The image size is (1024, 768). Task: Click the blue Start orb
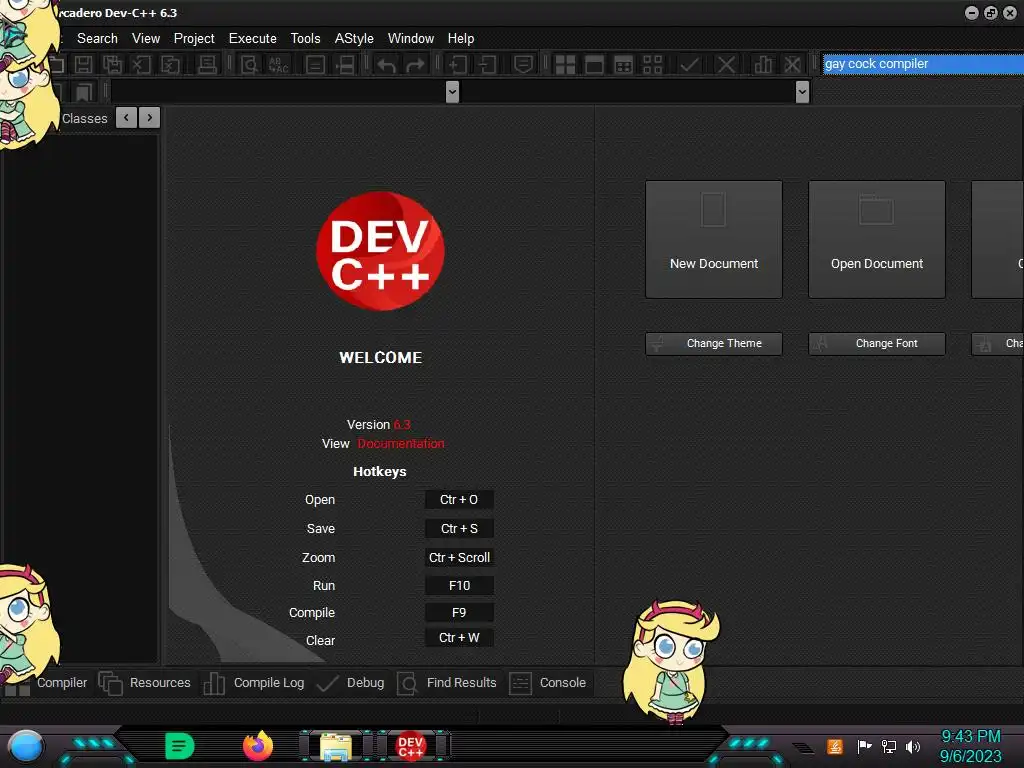(26, 746)
